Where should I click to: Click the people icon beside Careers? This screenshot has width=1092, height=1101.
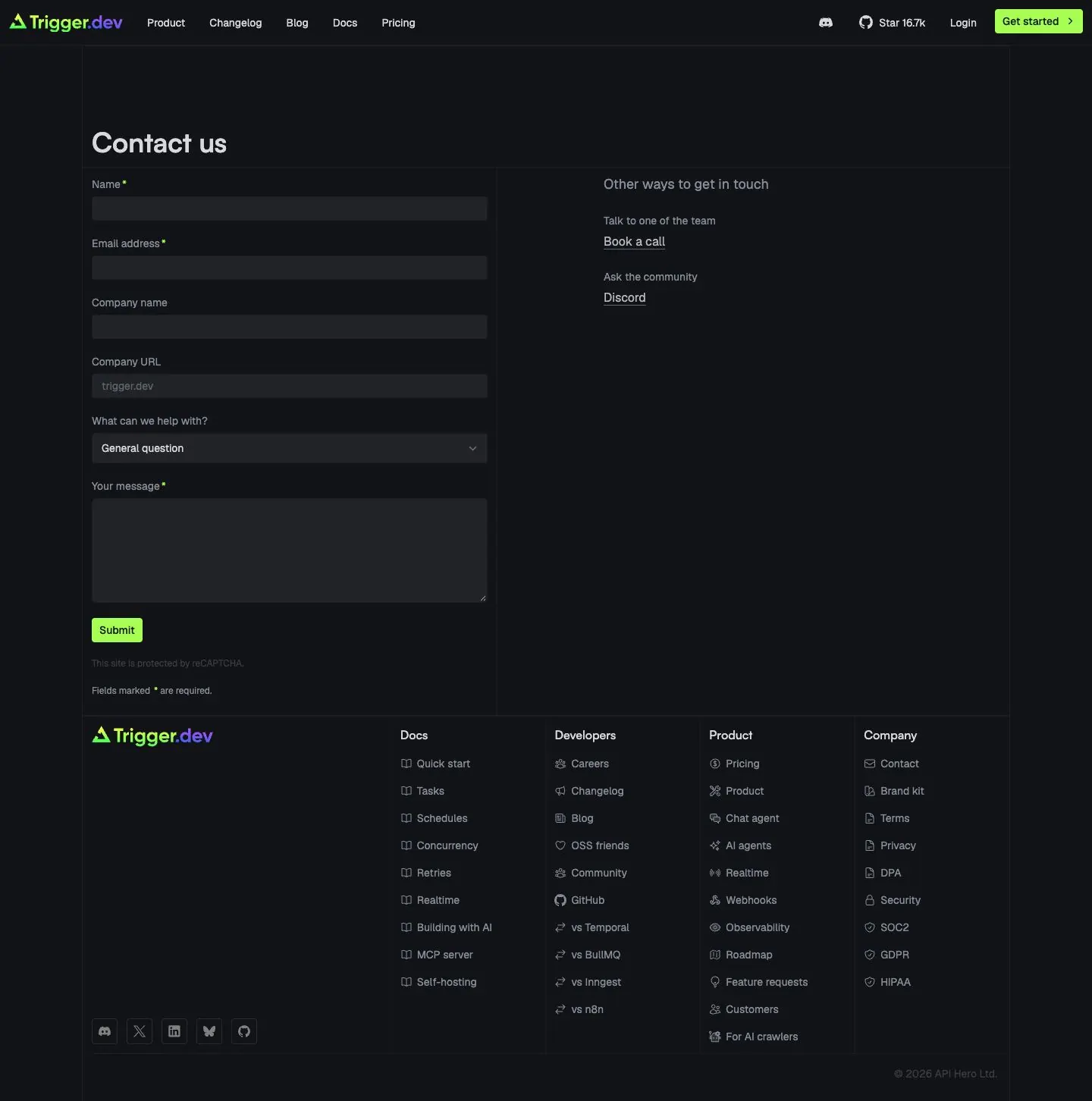560,764
